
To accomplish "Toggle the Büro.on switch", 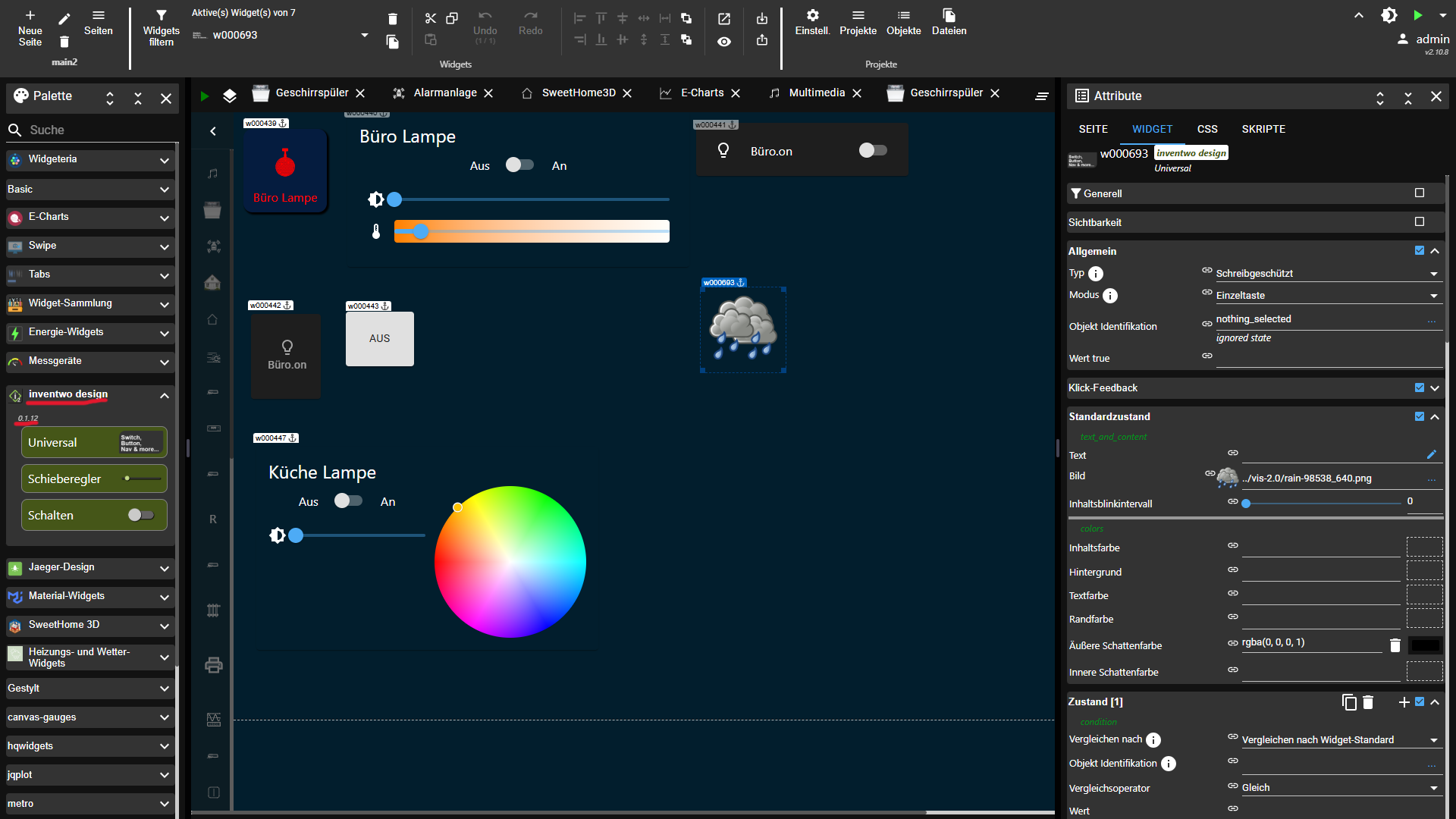I will tap(872, 150).
